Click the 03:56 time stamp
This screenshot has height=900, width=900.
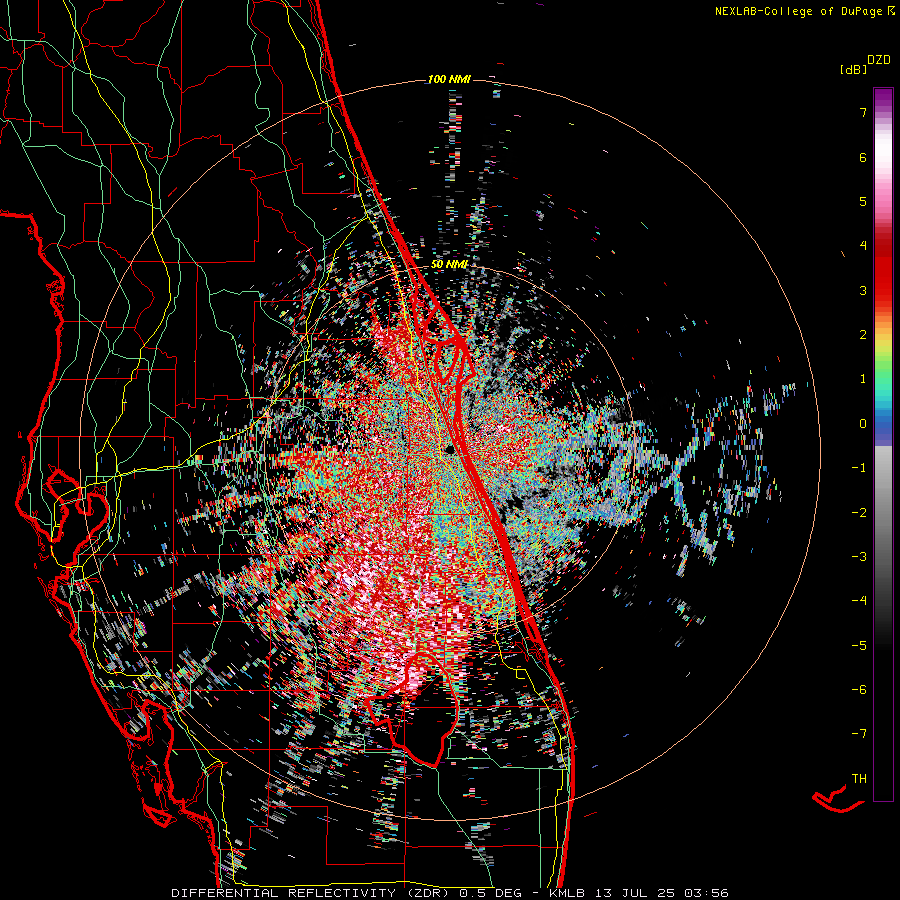pos(707,893)
